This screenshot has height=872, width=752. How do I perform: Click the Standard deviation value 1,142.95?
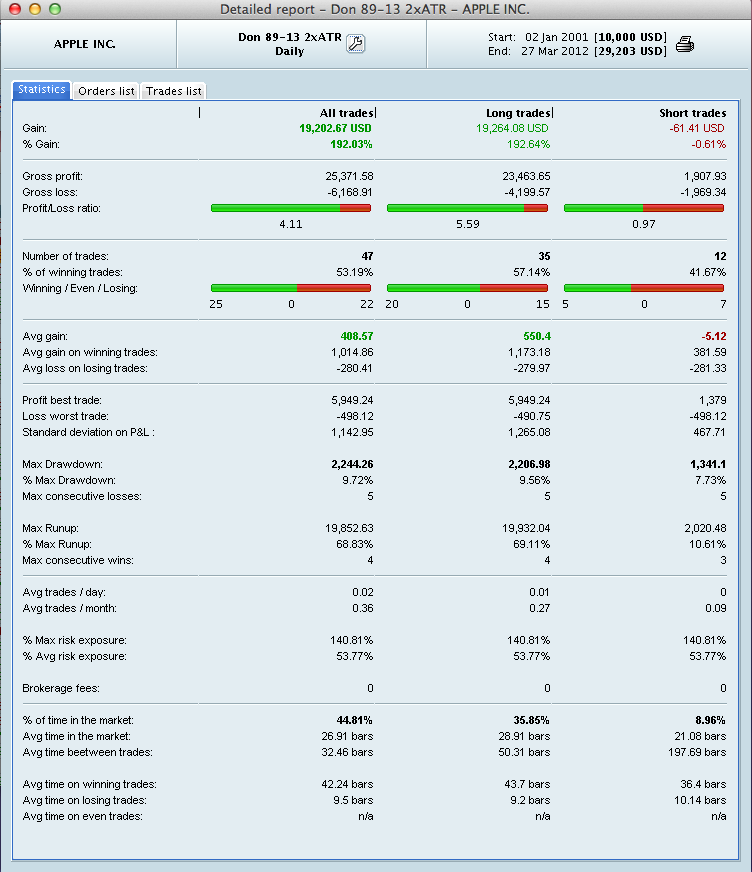click(x=352, y=433)
